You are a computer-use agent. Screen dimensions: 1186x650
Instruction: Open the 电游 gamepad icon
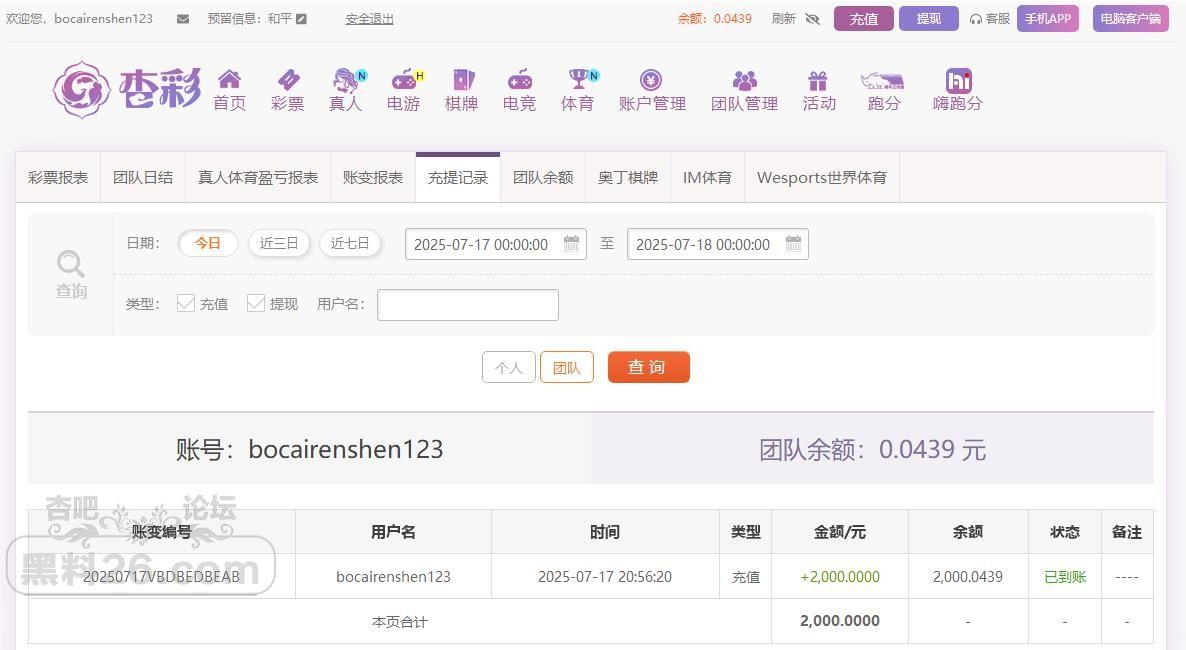pos(405,79)
